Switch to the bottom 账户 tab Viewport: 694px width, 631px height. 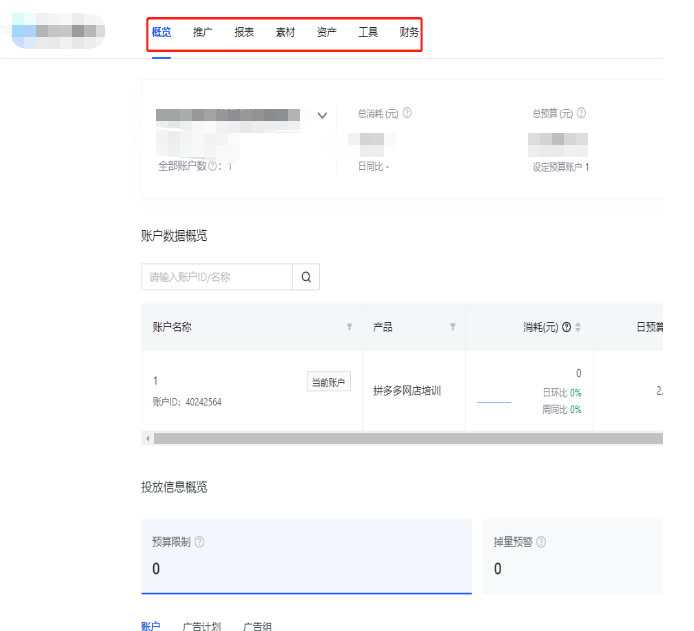(x=150, y=626)
